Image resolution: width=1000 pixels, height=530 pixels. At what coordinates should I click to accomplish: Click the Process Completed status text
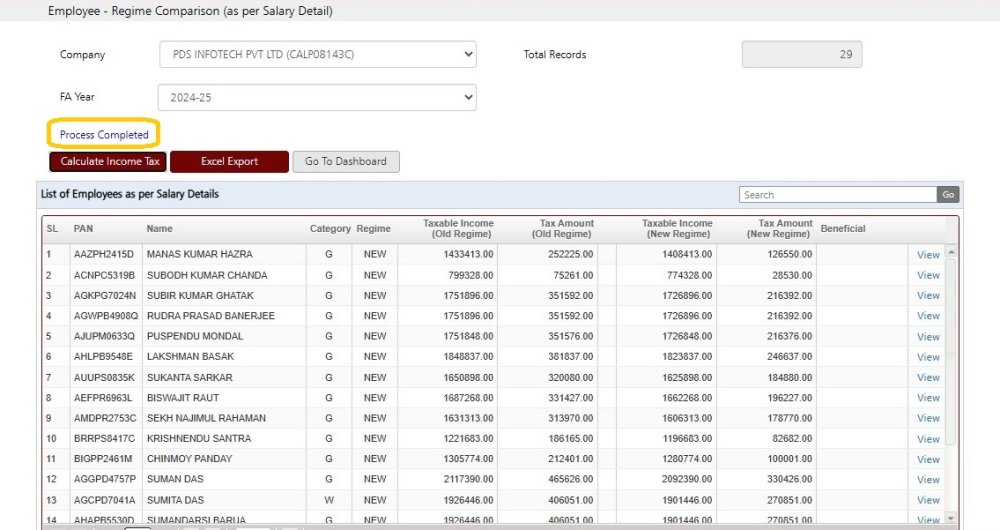104,135
